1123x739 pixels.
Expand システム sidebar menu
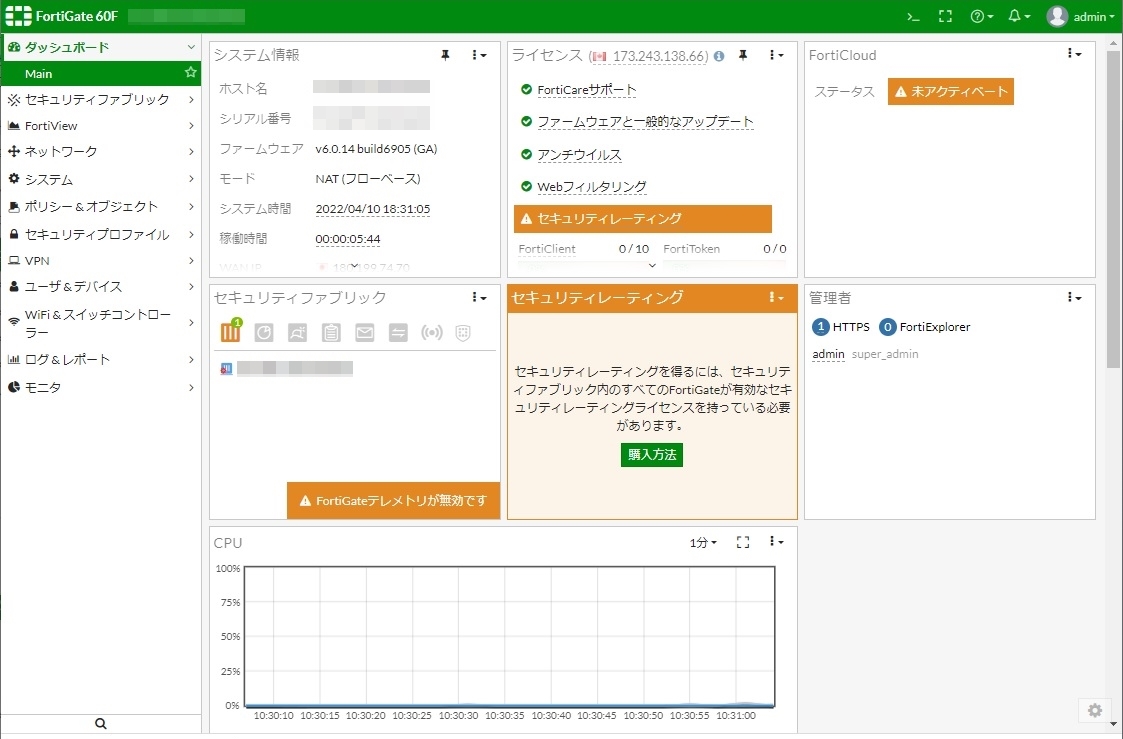click(100, 179)
